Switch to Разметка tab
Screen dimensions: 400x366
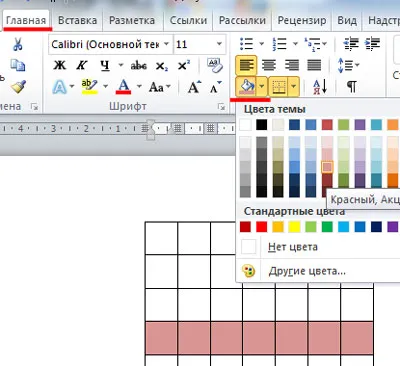click(132, 20)
